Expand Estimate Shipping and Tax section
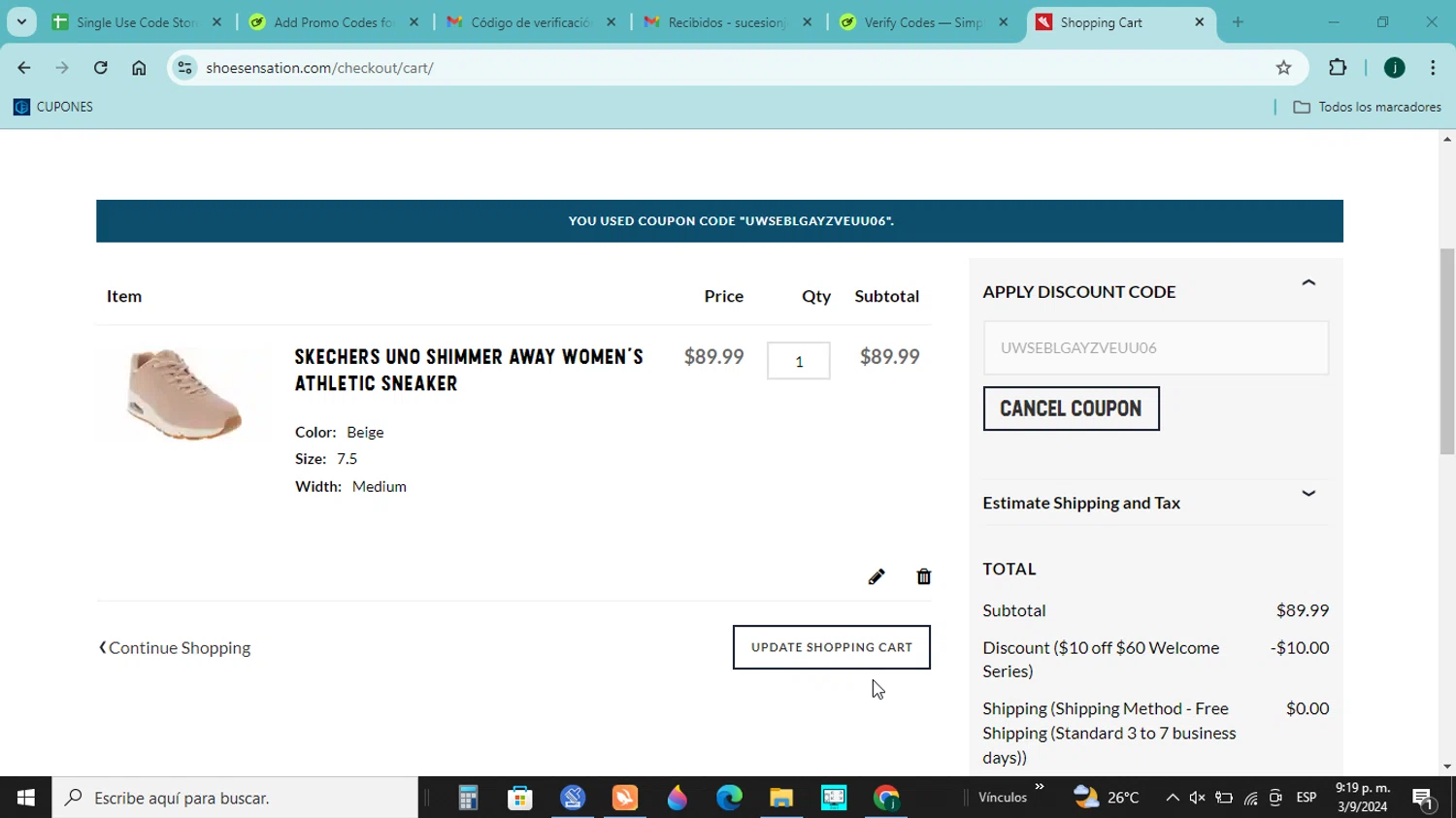Viewport: 1456px width, 818px height. (1308, 494)
